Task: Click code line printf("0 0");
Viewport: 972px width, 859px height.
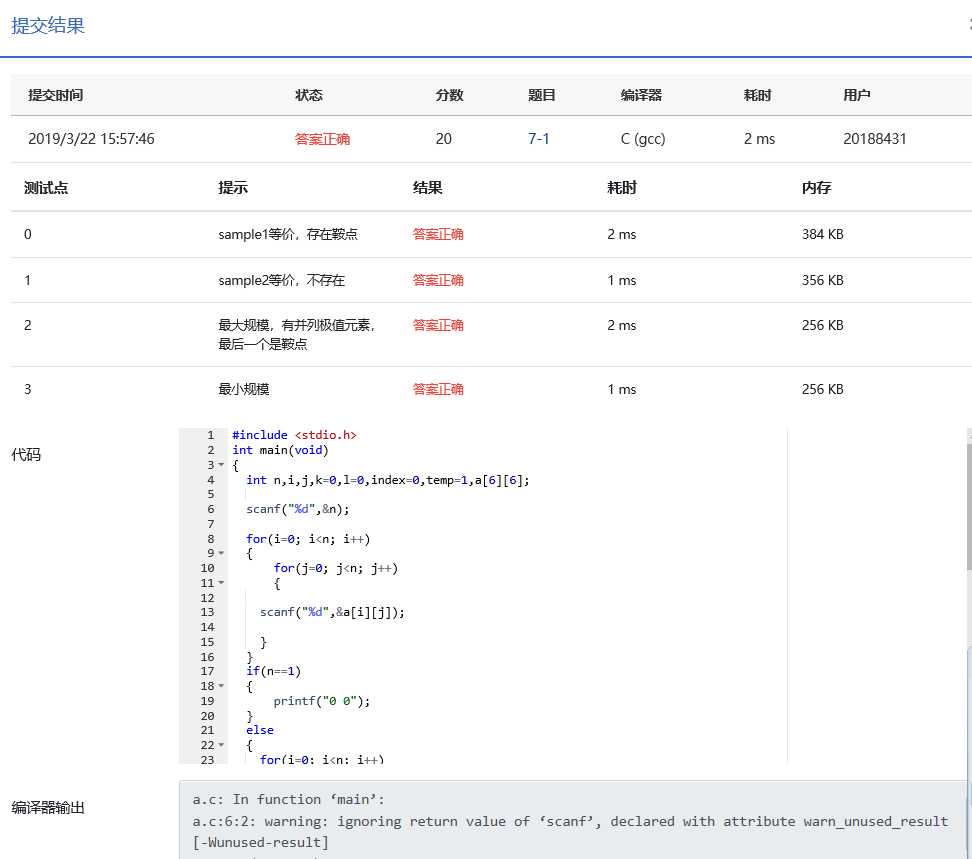Action: (322, 701)
